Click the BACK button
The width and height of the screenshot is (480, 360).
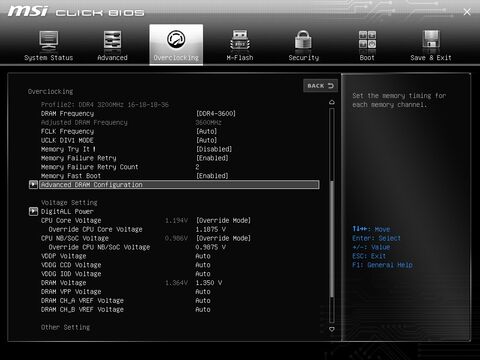320,86
